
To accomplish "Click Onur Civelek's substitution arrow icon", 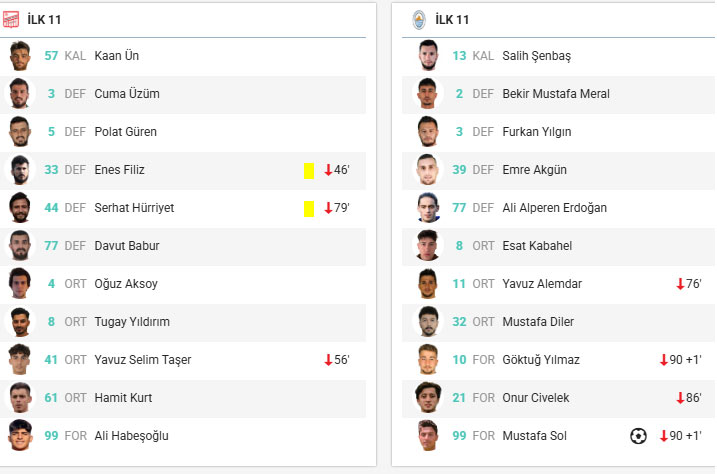I will 680,398.
